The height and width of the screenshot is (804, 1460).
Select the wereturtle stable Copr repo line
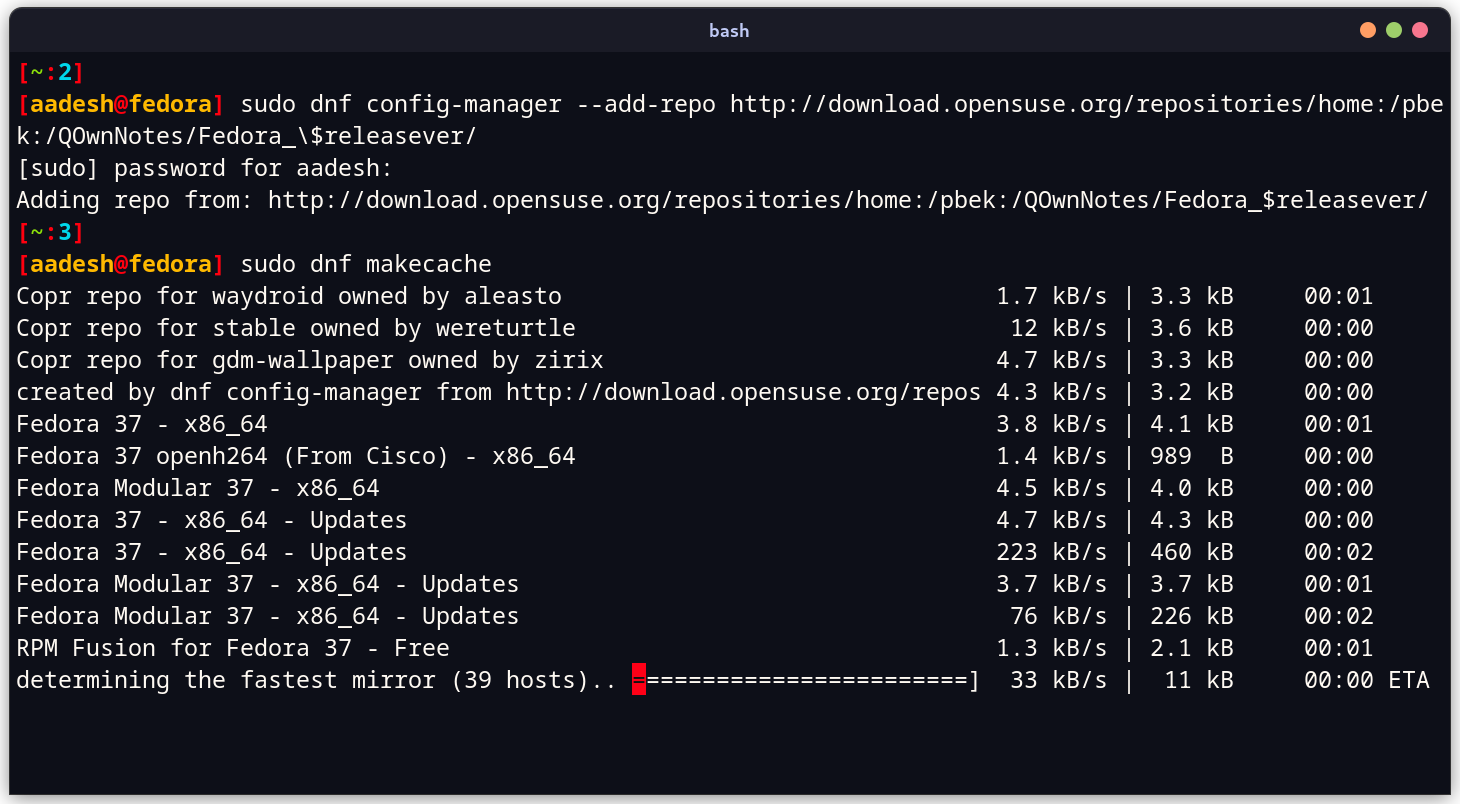(x=296, y=328)
